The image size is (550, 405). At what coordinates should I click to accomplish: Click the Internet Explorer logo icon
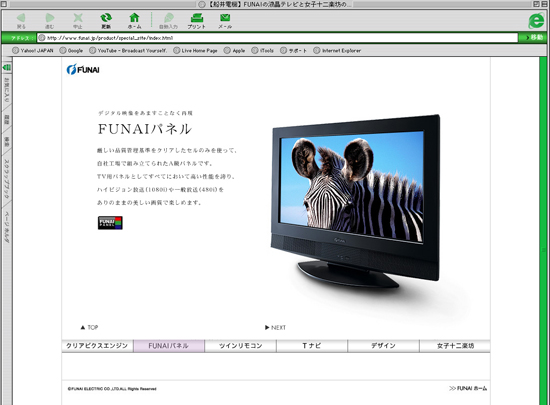[536, 21]
